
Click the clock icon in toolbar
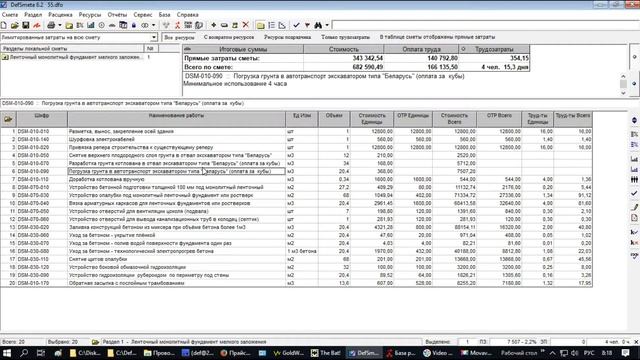pos(102,25)
